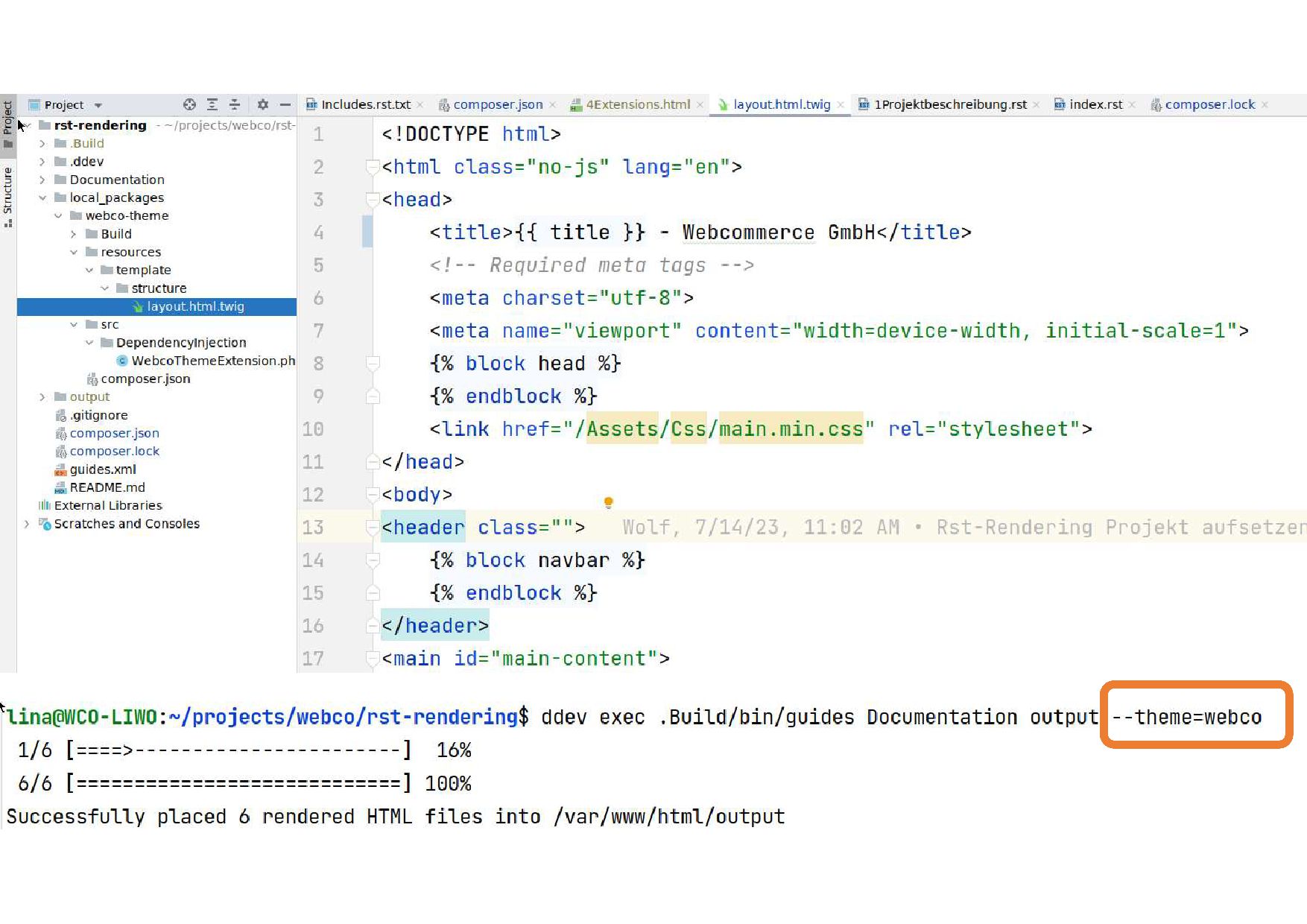Screen dimensions: 1307x924
Task: Toggle the Structure tool window sidebar button
Action: click(x=8, y=192)
